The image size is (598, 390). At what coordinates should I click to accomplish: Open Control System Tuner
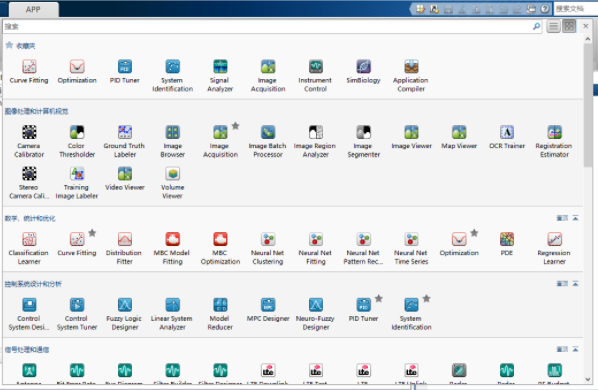77,314
